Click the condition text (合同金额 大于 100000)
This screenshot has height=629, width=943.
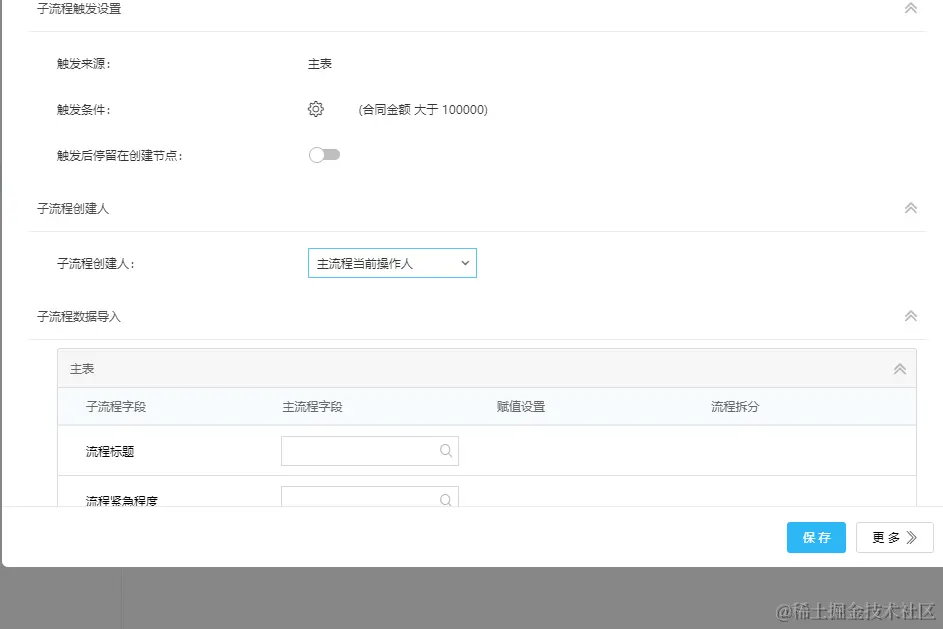(x=423, y=109)
